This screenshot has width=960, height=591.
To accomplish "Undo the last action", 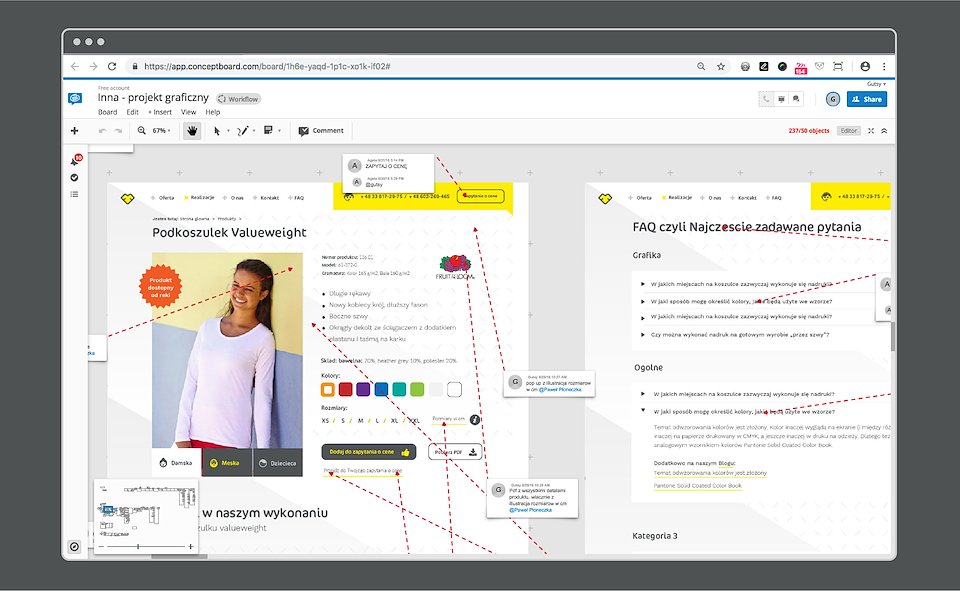I will [102, 130].
